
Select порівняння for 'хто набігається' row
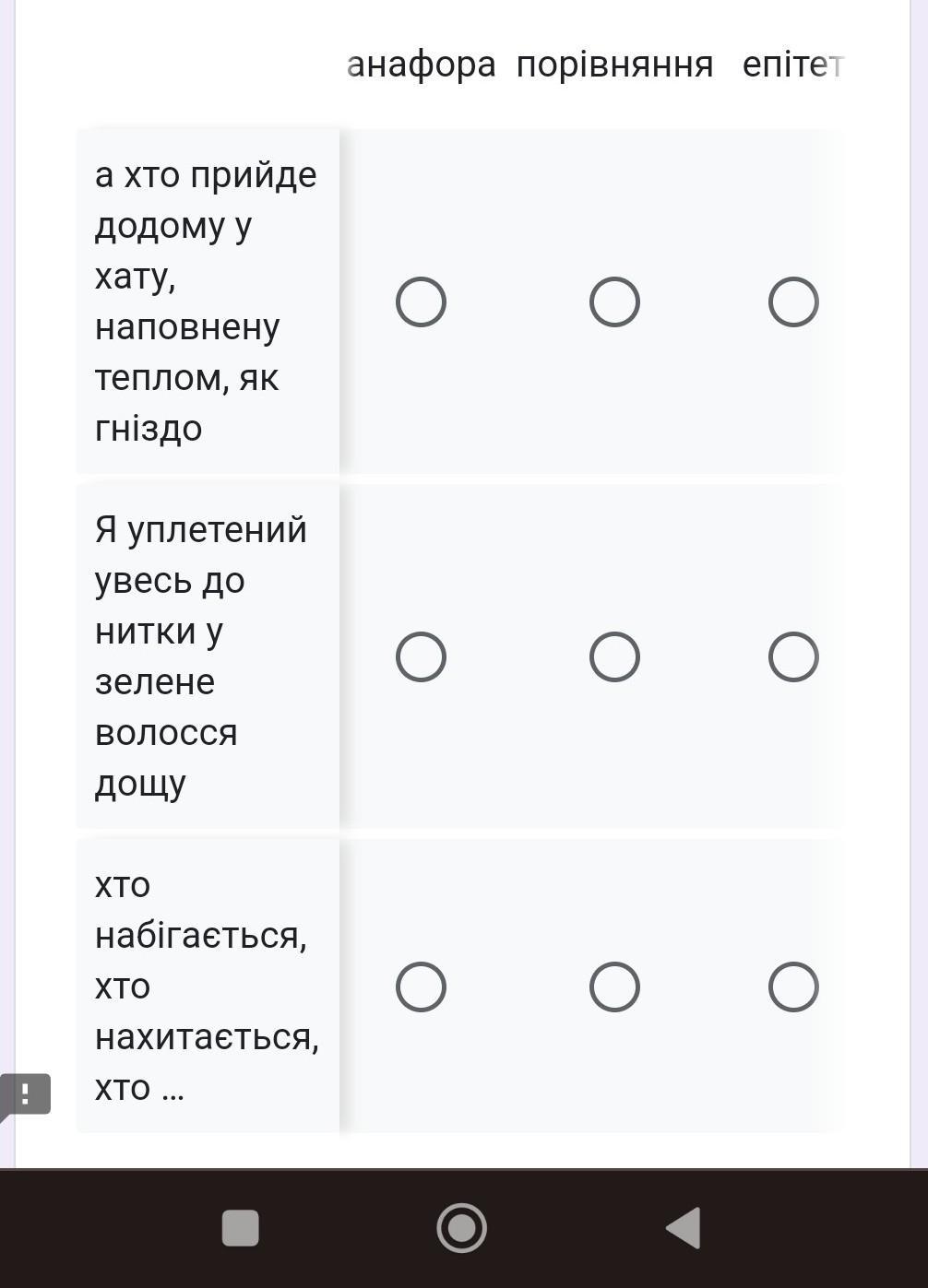[614, 987]
